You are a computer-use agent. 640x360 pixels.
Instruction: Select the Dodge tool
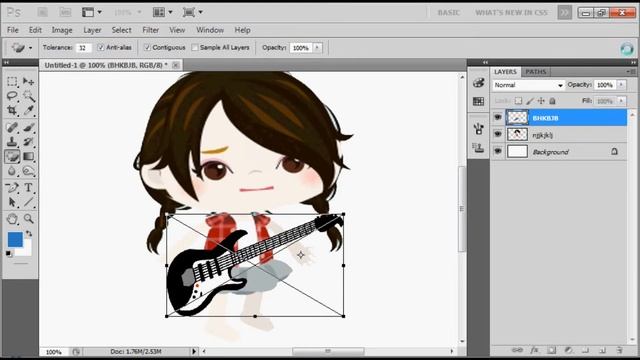(x=28, y=171)
